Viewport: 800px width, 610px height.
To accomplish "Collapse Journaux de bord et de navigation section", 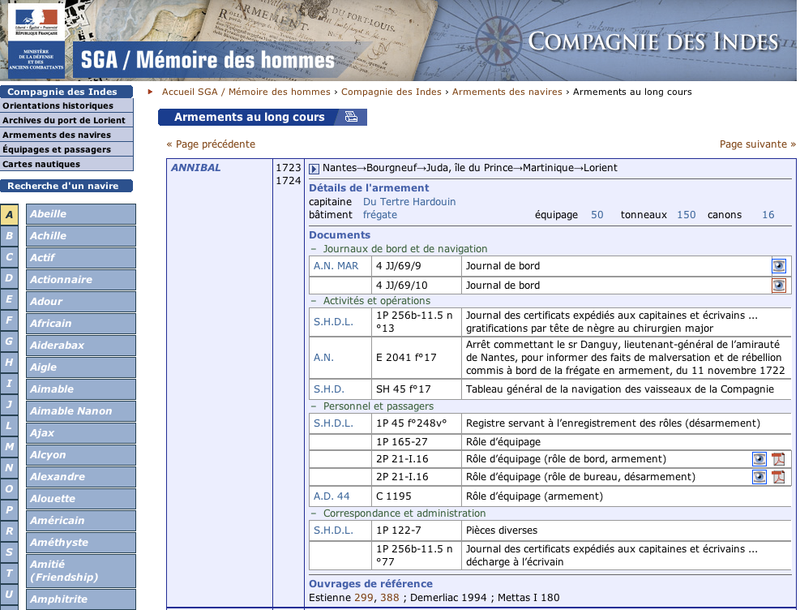I will 314,249.
